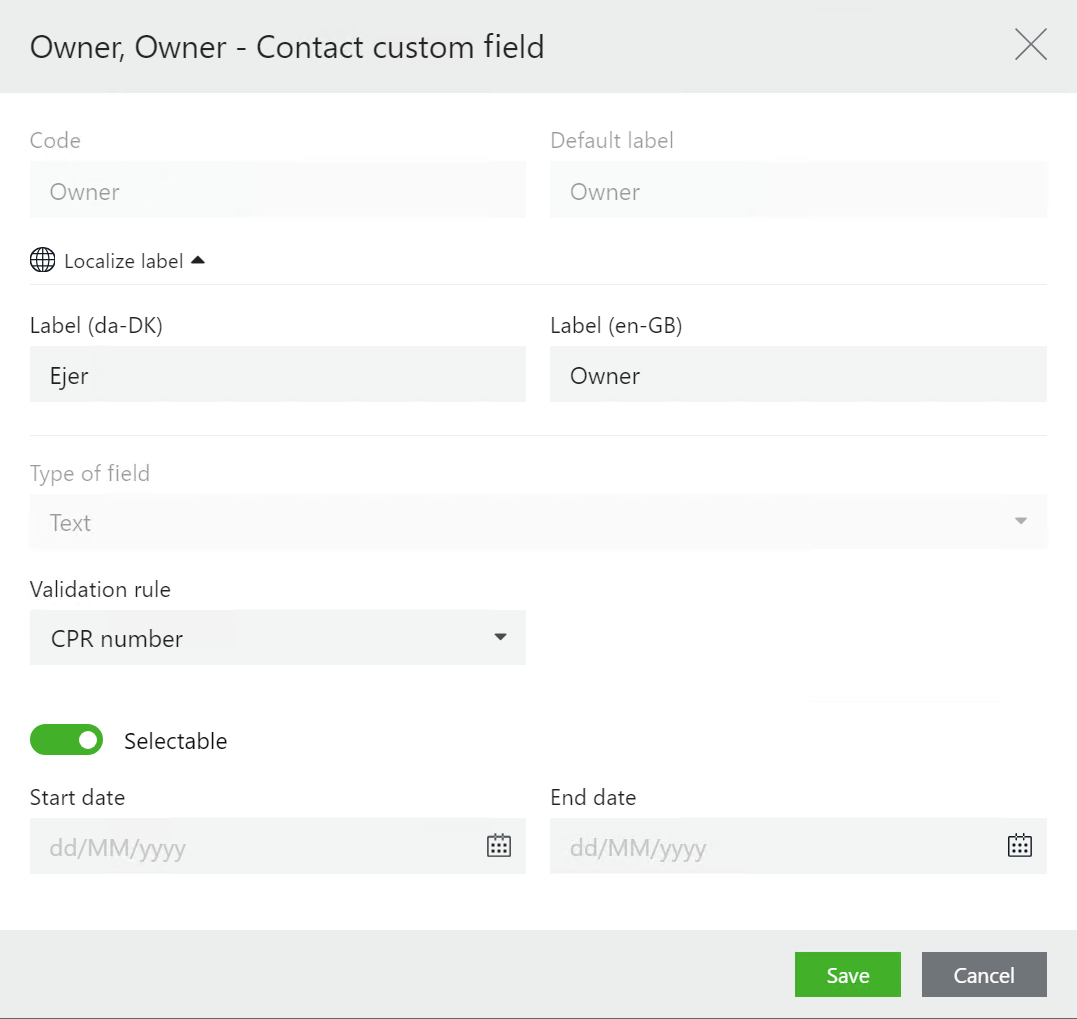Expand the Validation rule dropdown arrow
The height and width of the screenshot is (1019, 1077).
click(501, 638)
